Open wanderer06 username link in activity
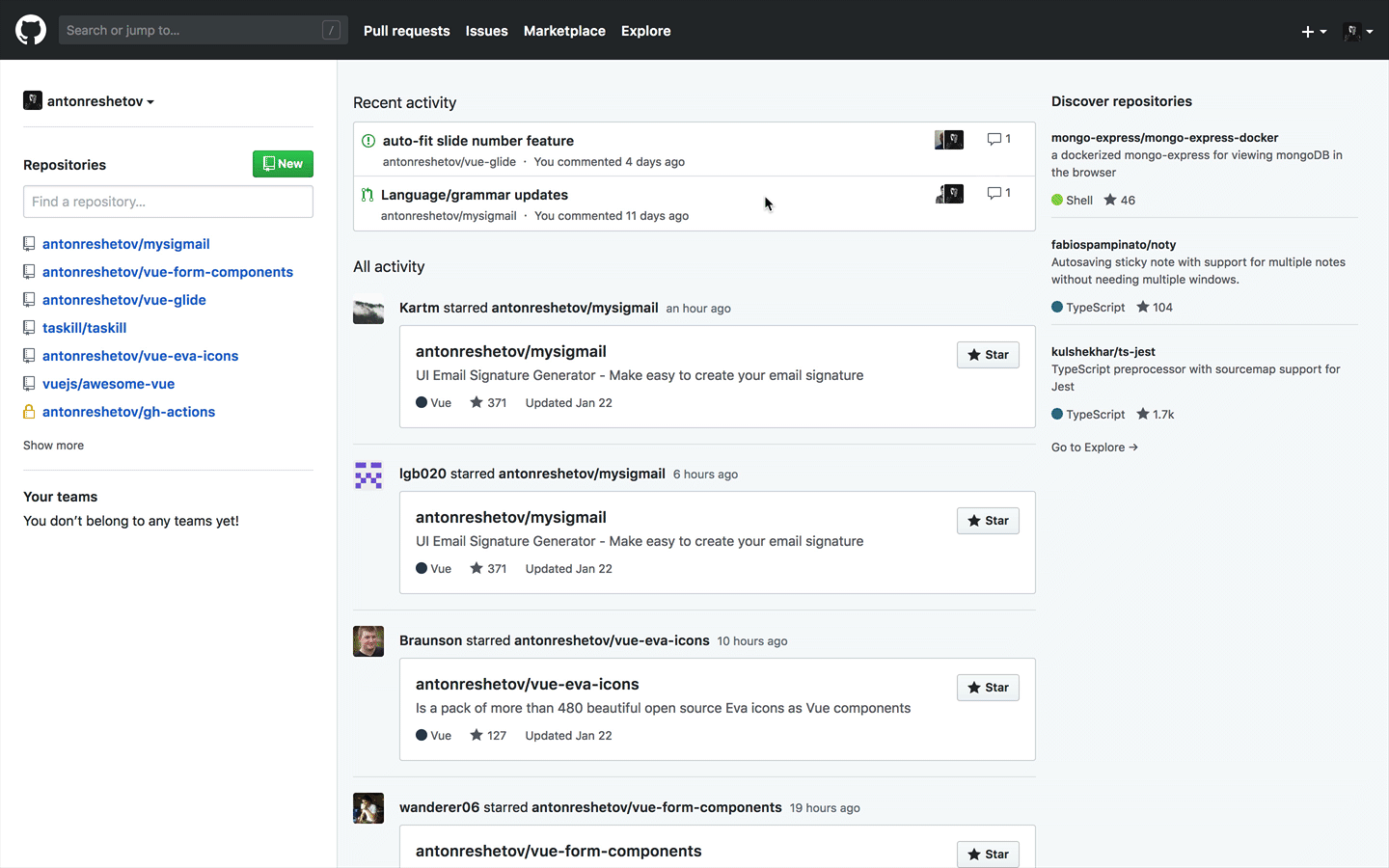This screenshot has width=1389, height=868. [439, 807]
